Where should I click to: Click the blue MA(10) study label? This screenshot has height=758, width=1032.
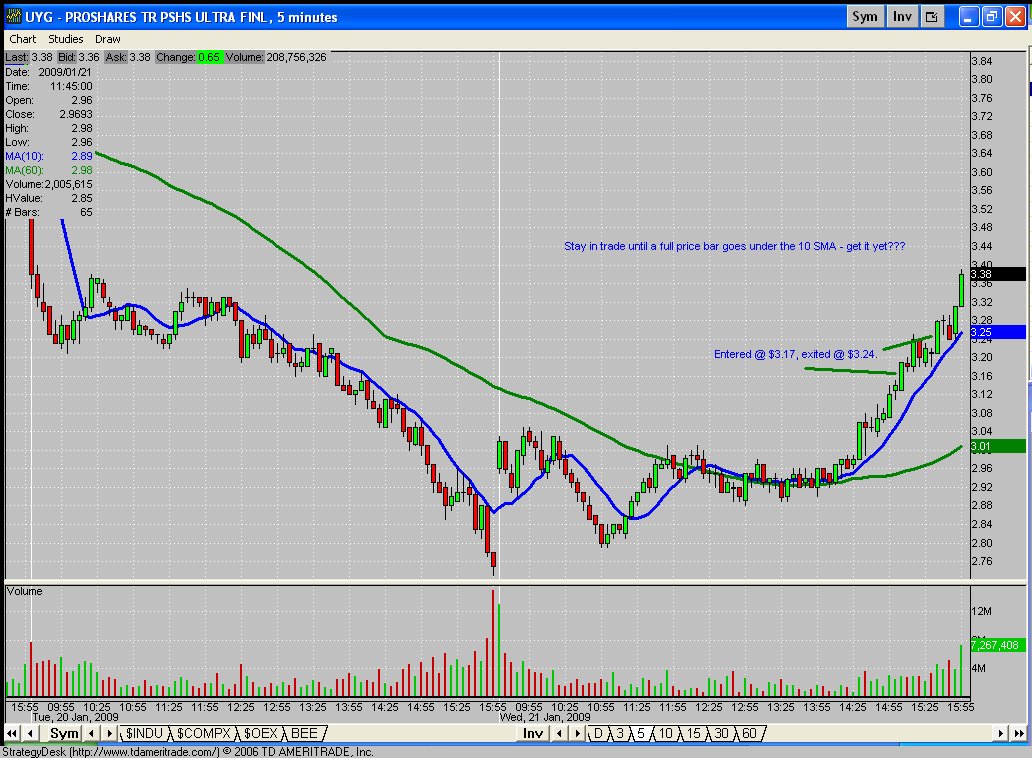[x=24, y=156]
